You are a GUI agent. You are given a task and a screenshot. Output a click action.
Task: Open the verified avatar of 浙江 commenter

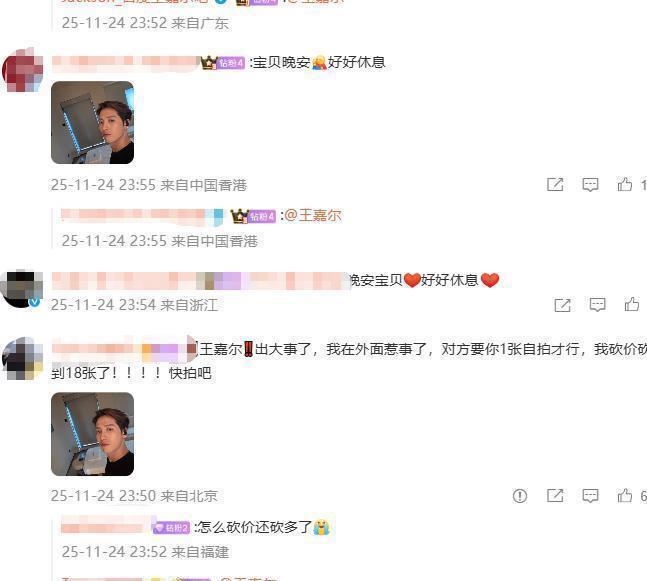(21, 288)
